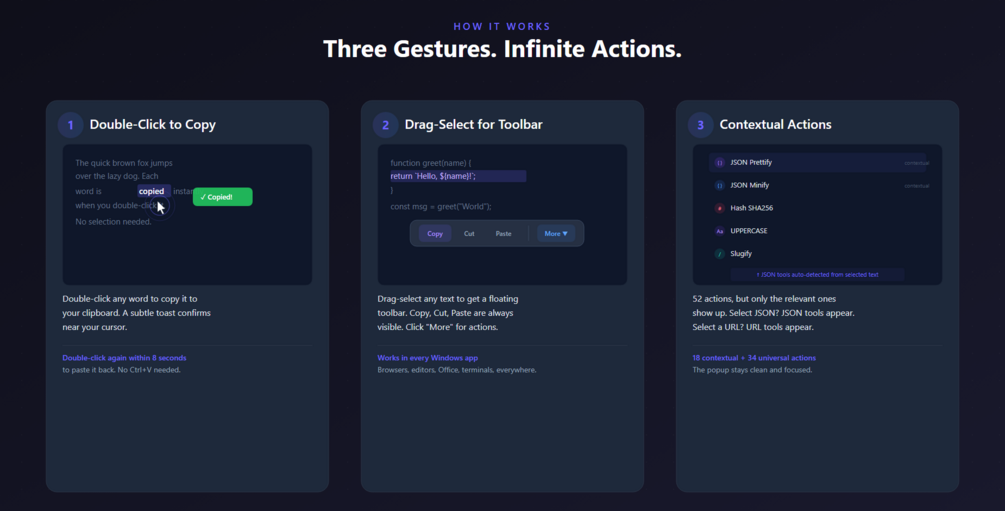
Task: Select the Slugify action entry
Action: (x=741, y=254)
